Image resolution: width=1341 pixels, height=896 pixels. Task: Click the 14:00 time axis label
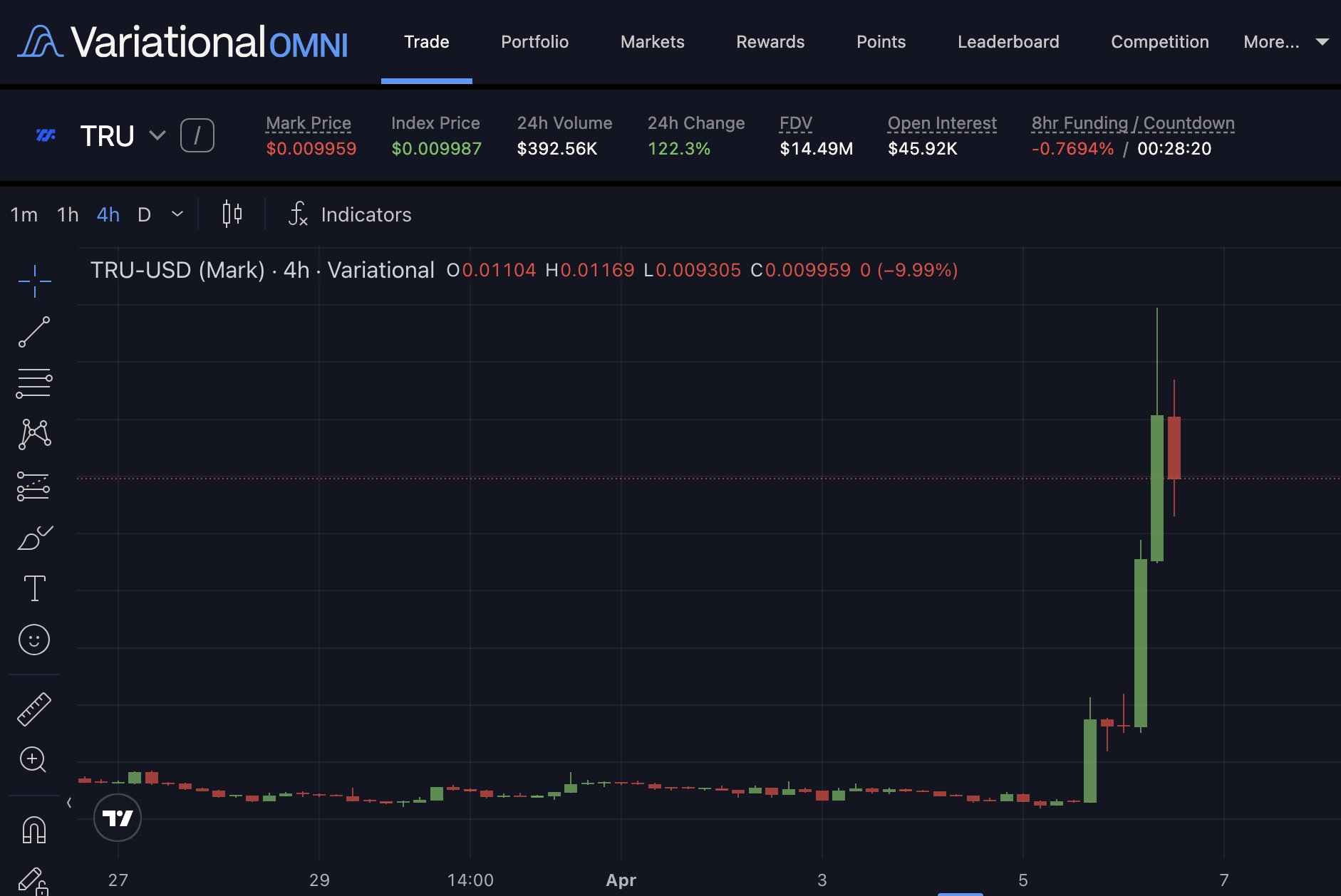(x=470, y=880)
